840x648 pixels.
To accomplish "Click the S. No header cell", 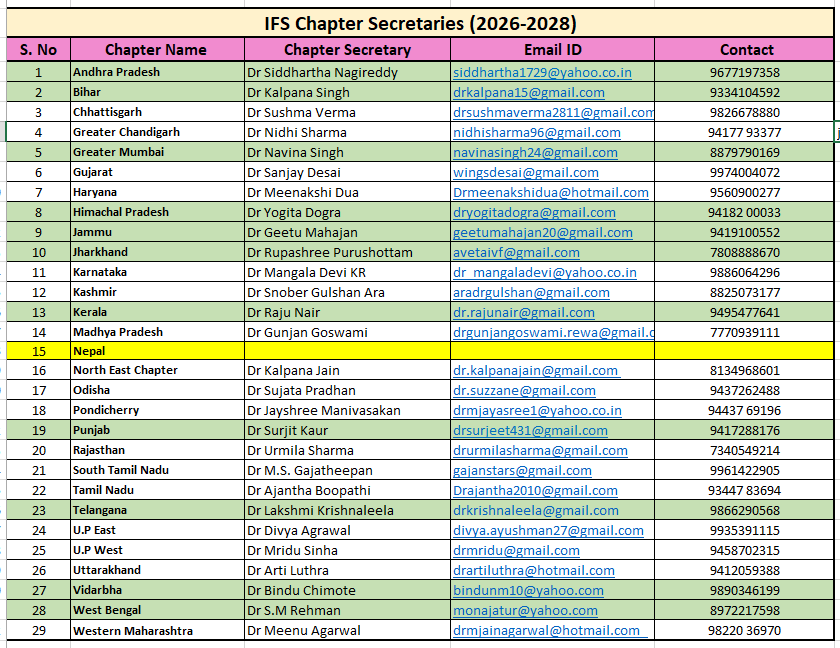I will pyautogui.click(x=38, y=49).
